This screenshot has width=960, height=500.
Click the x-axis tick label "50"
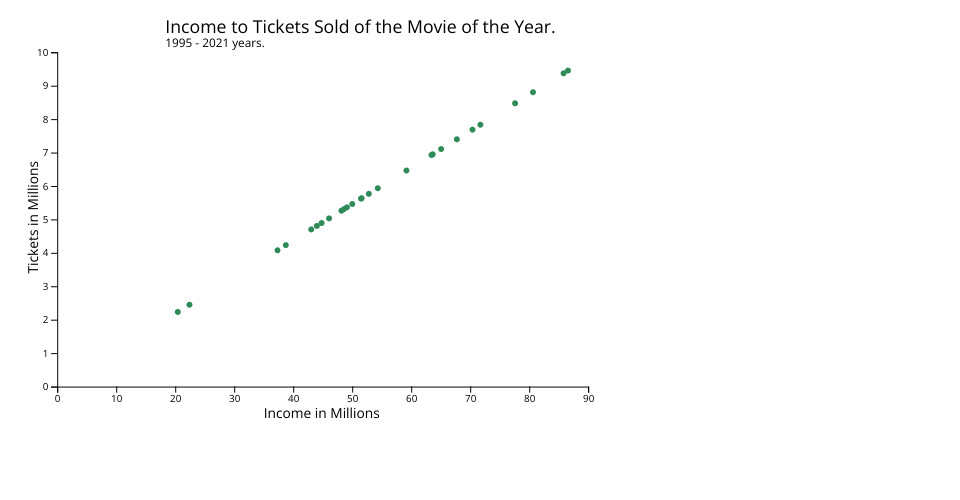click(352, 398)
